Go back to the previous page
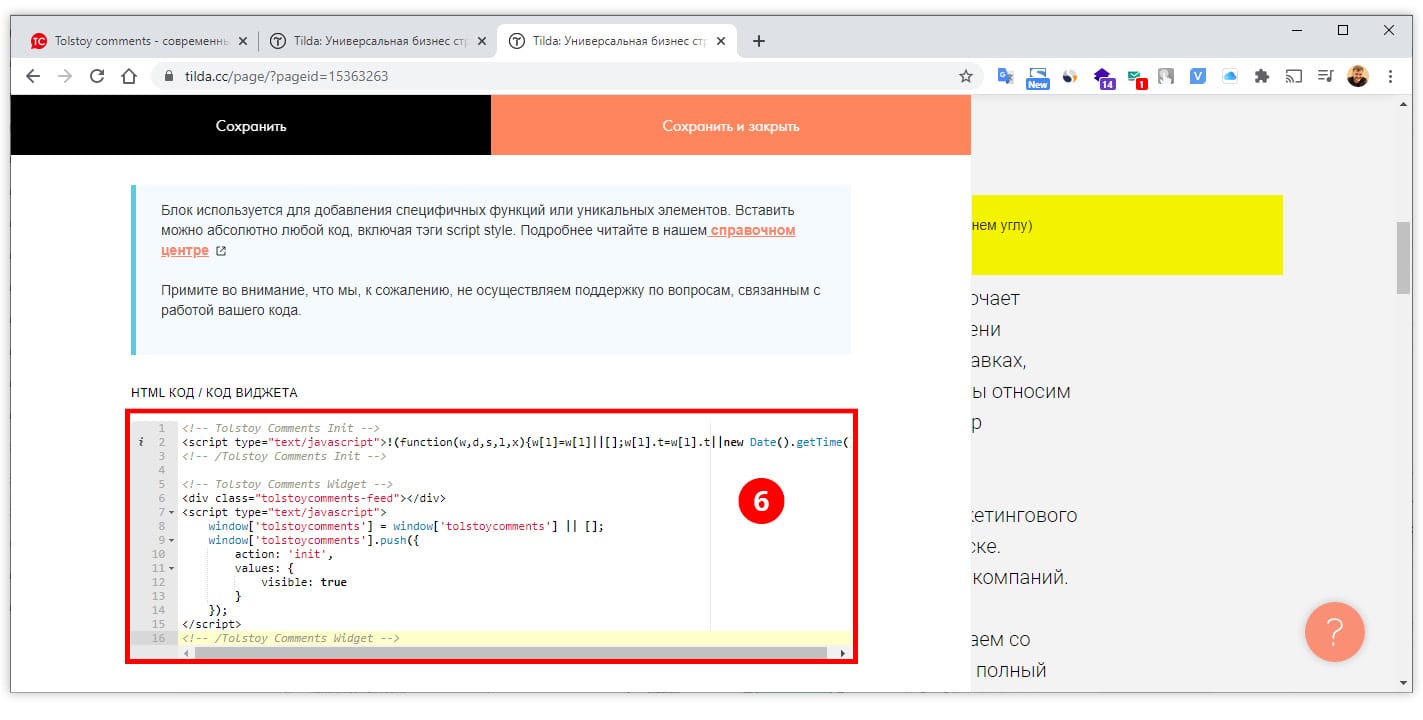 pyautogui.click(x=33, y=76)
